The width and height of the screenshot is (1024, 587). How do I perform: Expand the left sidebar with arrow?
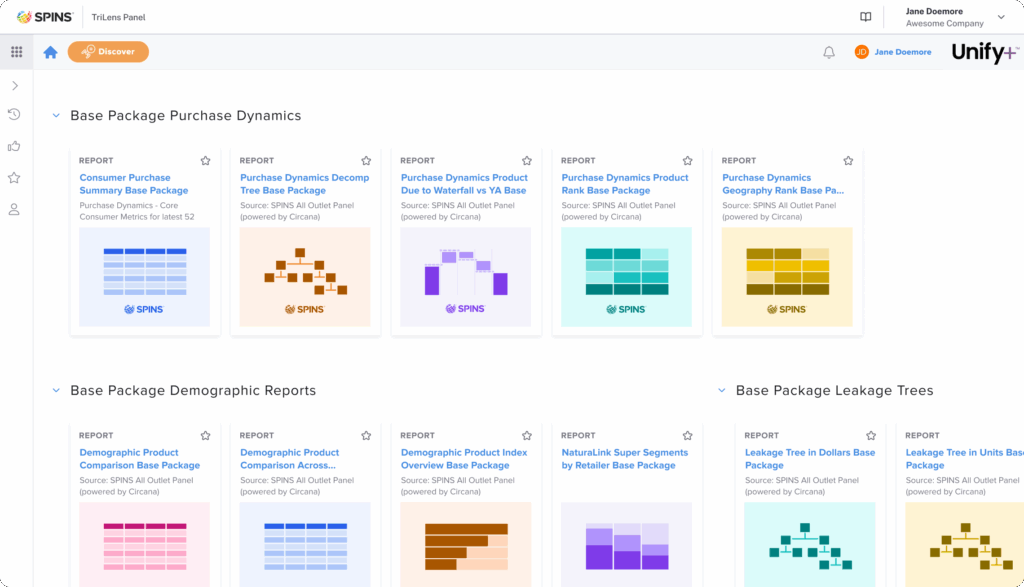click(15, 86)
